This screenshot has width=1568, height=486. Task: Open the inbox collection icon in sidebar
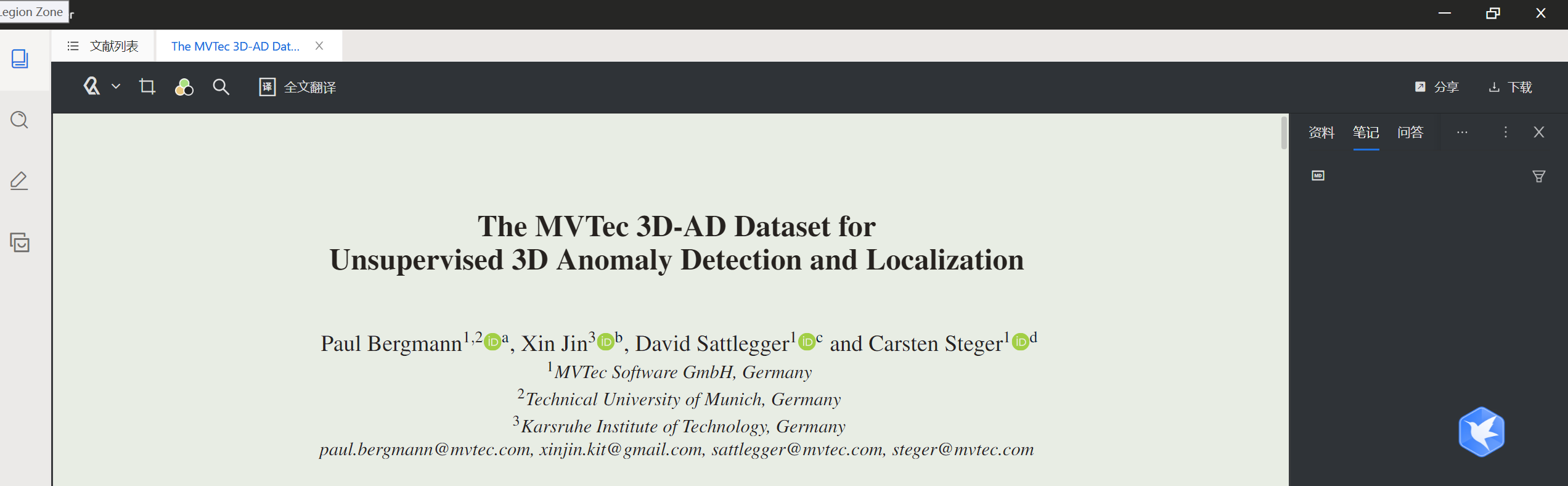(20, 242)
